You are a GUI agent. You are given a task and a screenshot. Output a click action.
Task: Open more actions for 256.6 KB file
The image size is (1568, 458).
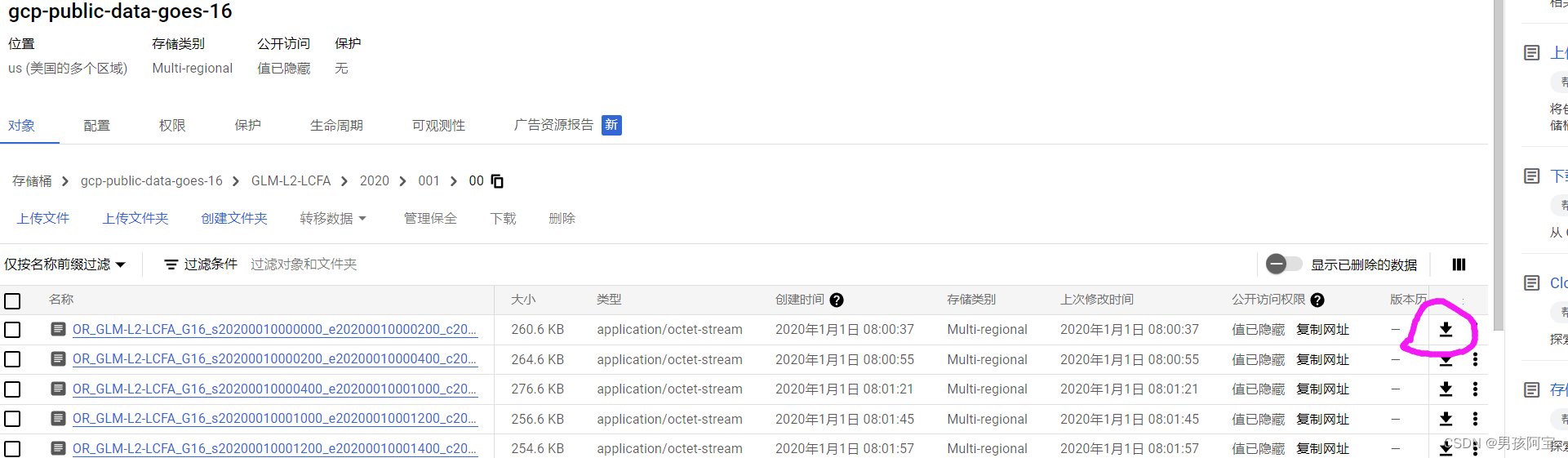click(x=1475, y=419)
